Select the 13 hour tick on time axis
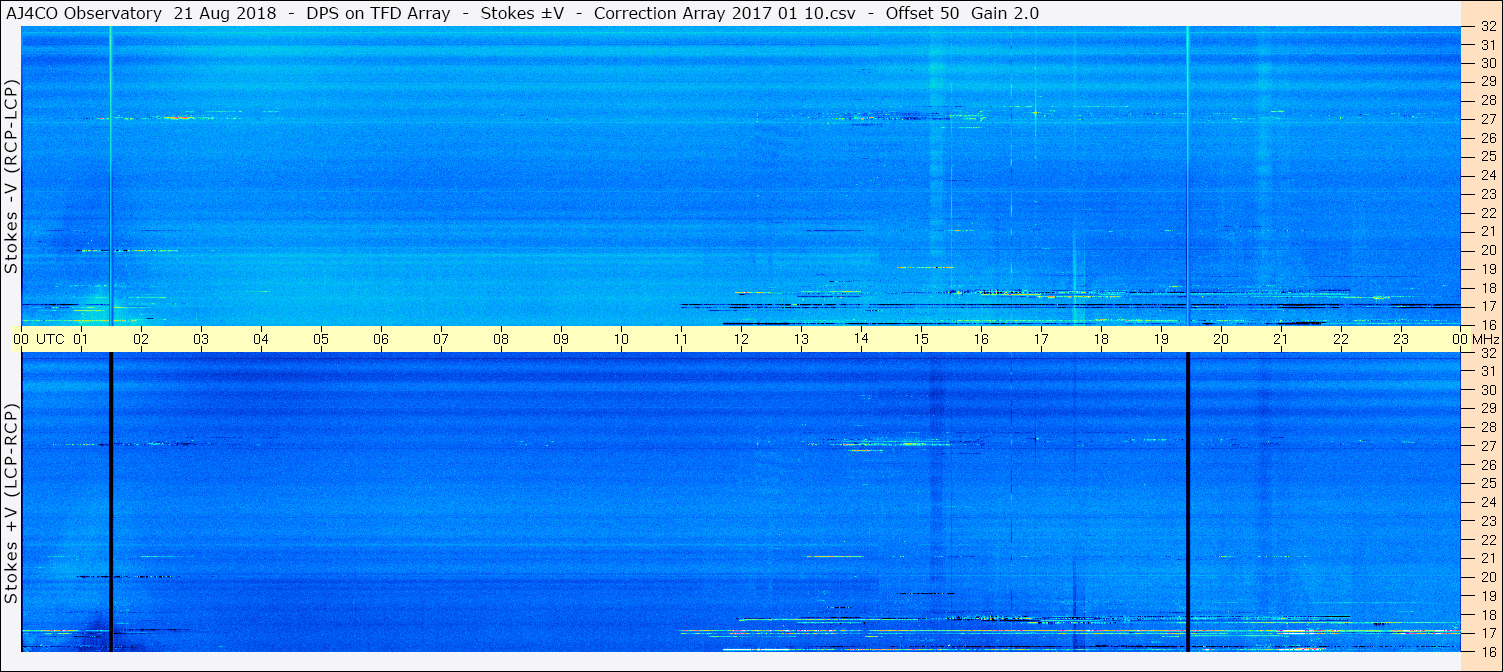 pos(801,339)
